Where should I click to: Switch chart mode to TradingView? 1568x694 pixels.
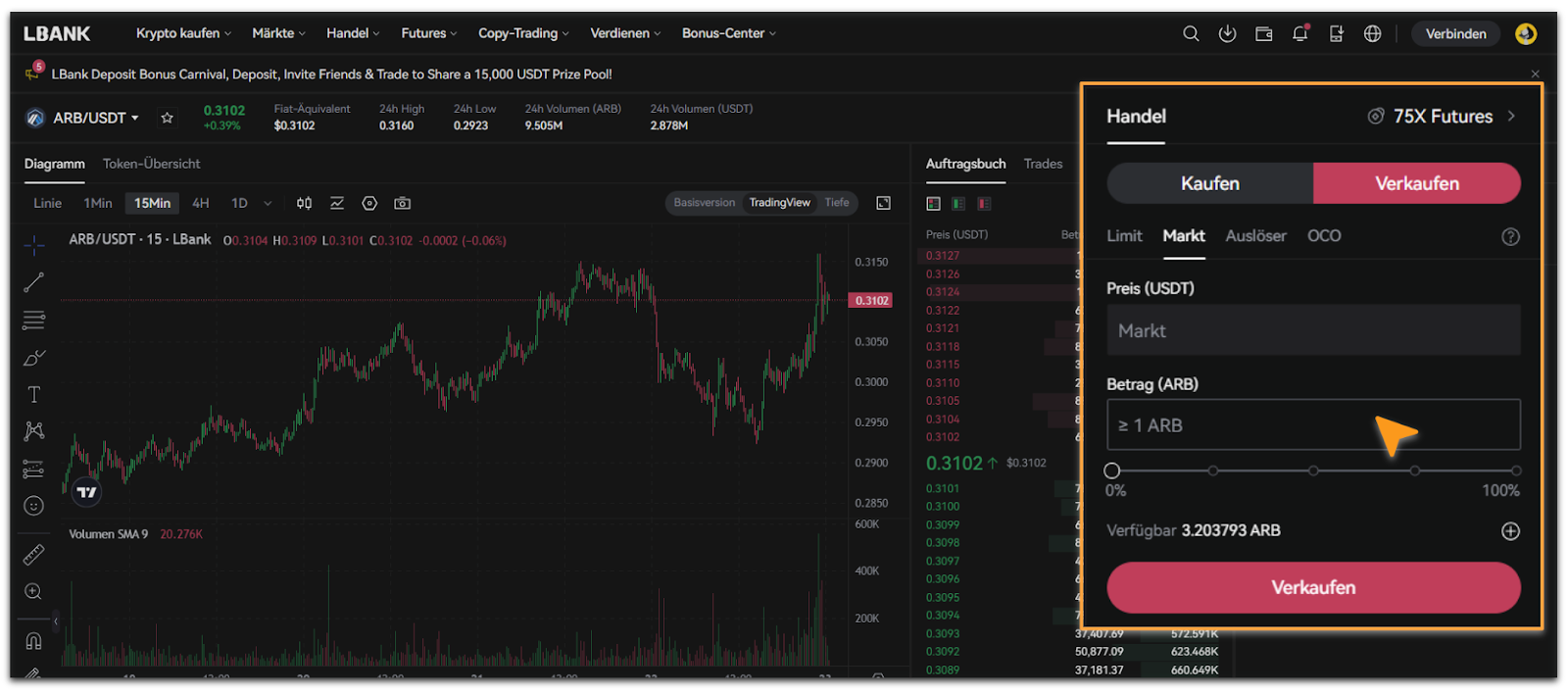click(780, 203)
